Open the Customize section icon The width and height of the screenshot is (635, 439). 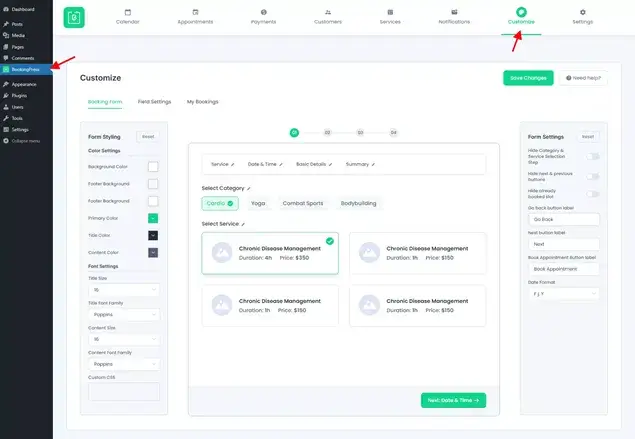coord(521,12)
